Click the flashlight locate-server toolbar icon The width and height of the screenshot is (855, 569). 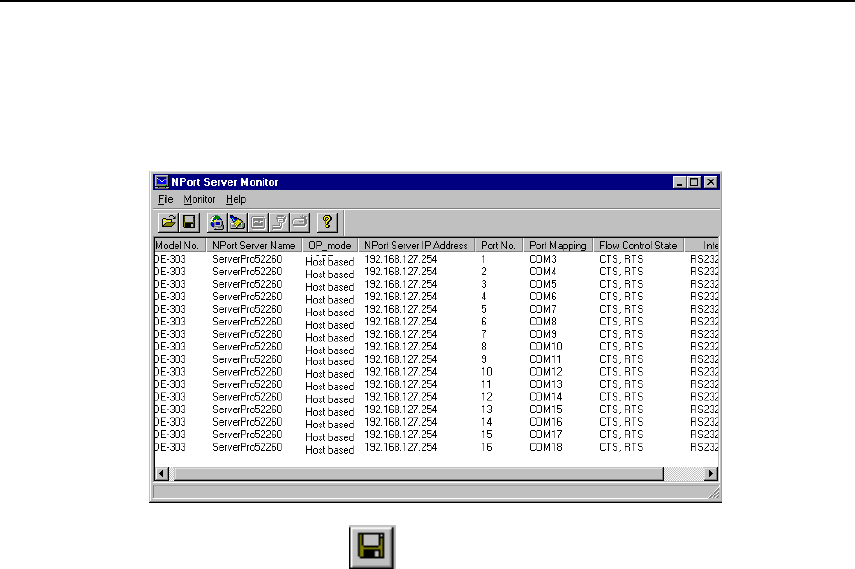pos(238,222)
